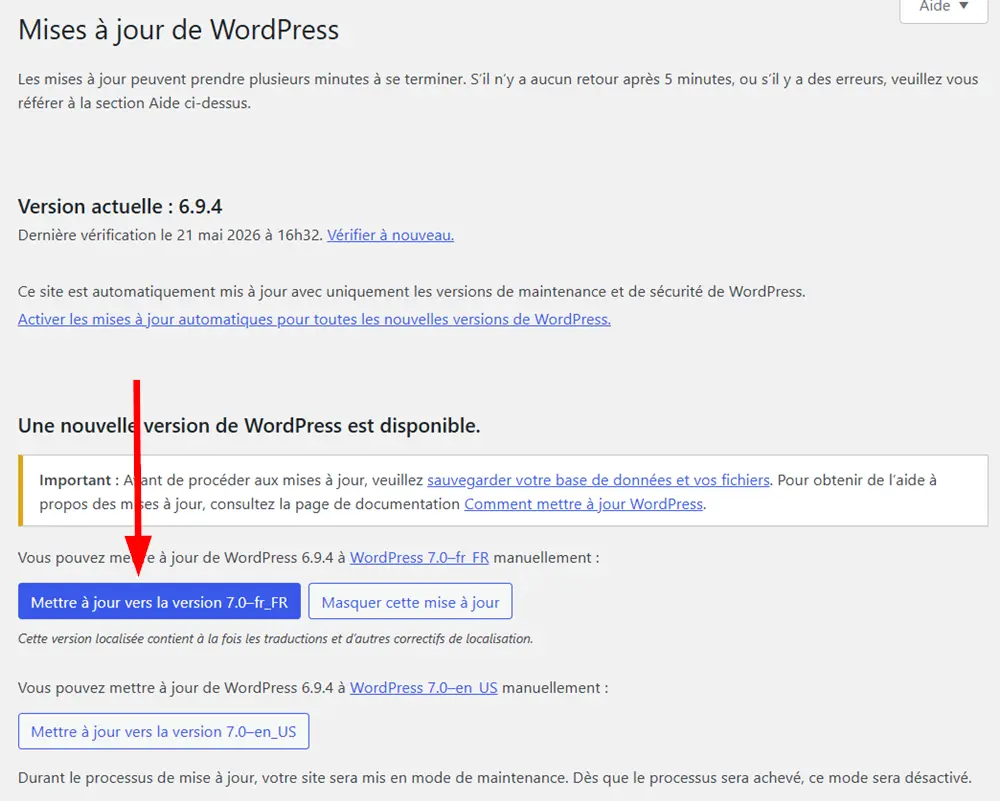Screen dimensions: 1000x801
Task: Select the 'Important :' label in the notice
Action: pyautogui.click(x=79, y=480)
